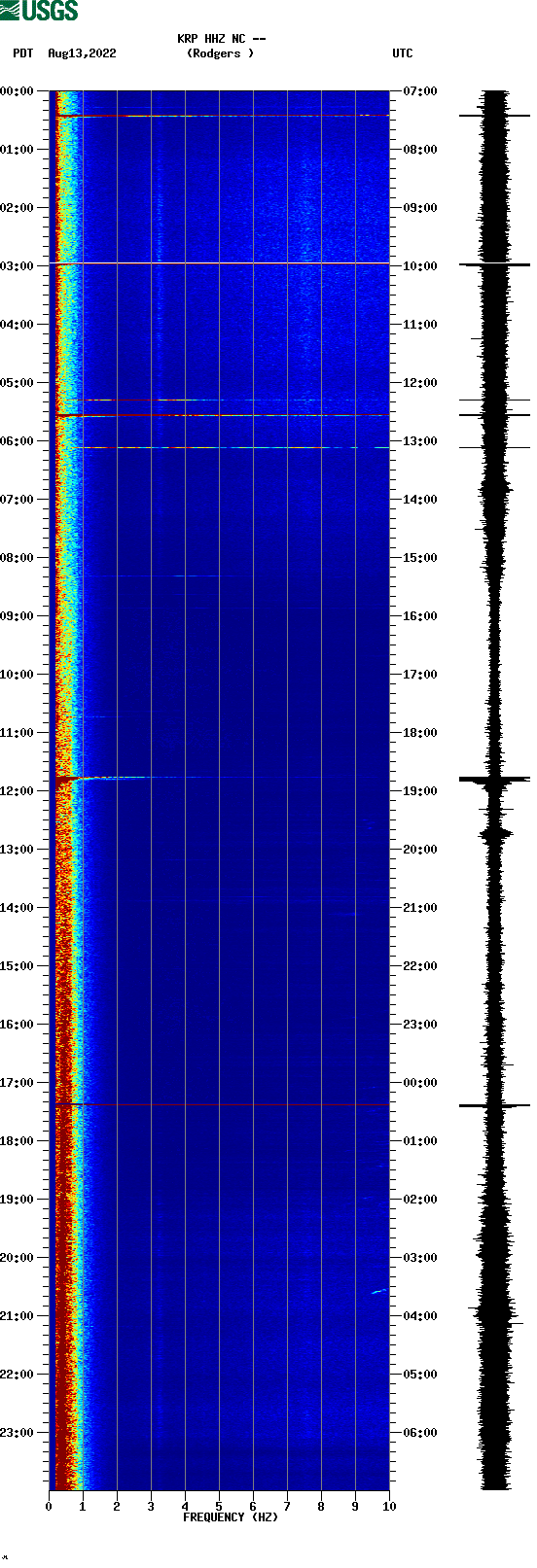Click the PDT time label '03:00'

tap(17, 266)
